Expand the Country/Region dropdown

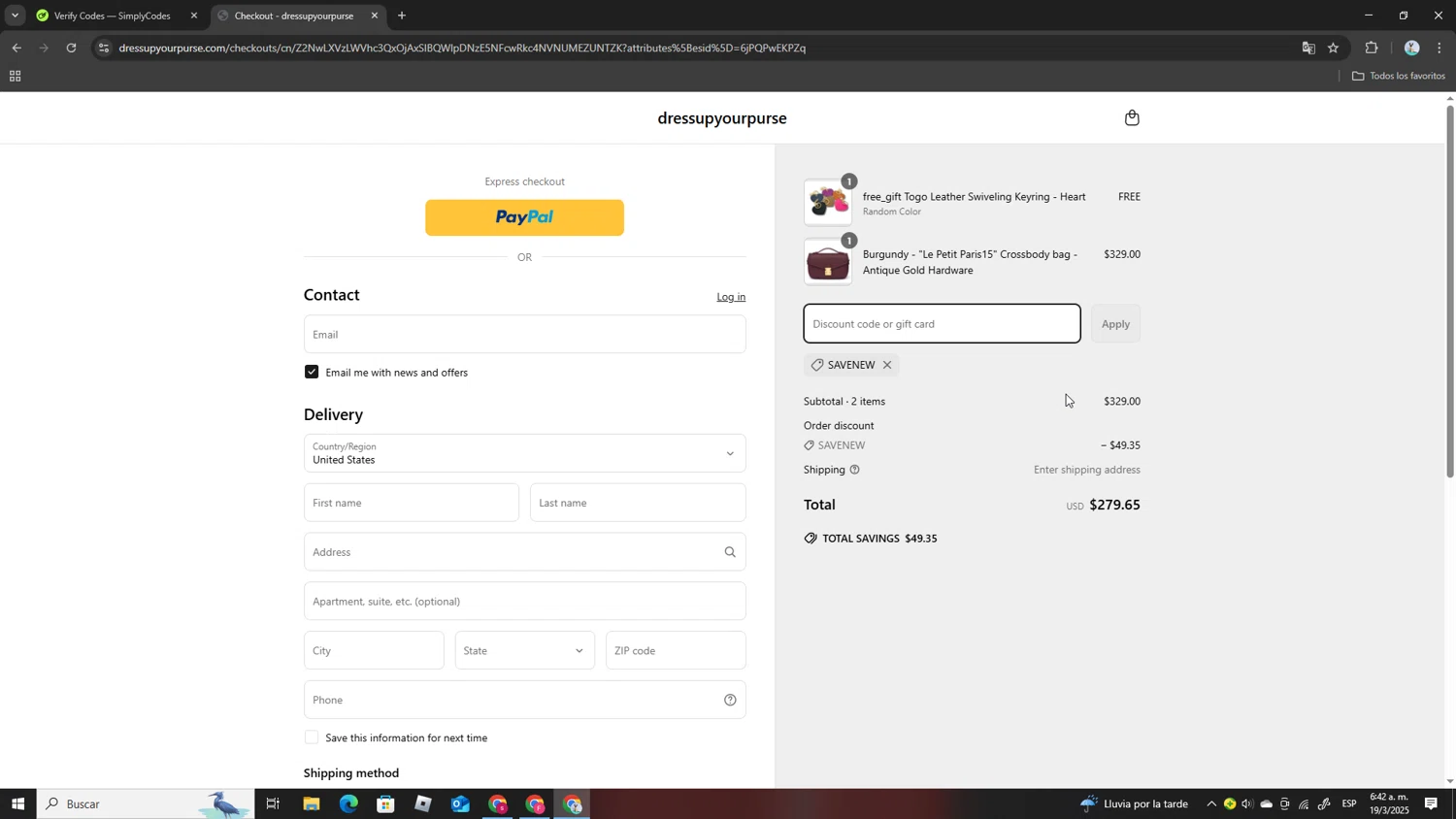point(524,453)
